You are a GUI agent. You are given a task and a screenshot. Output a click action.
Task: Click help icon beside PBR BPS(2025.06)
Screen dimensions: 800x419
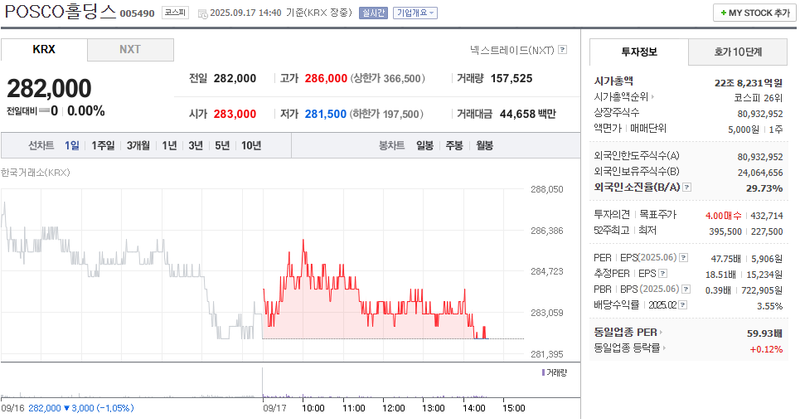tap(686, 289)
